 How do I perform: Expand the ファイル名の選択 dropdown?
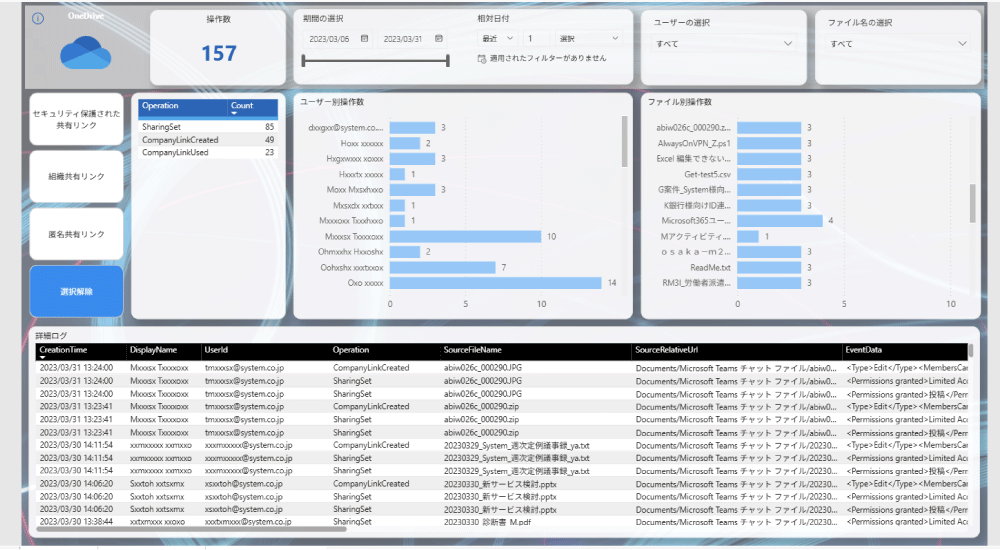pos(899,43)
